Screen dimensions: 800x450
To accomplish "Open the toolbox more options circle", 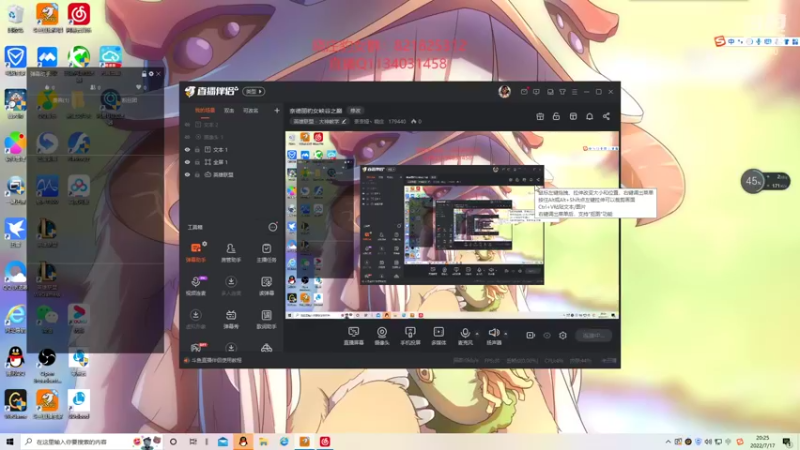I will (272, 227).
